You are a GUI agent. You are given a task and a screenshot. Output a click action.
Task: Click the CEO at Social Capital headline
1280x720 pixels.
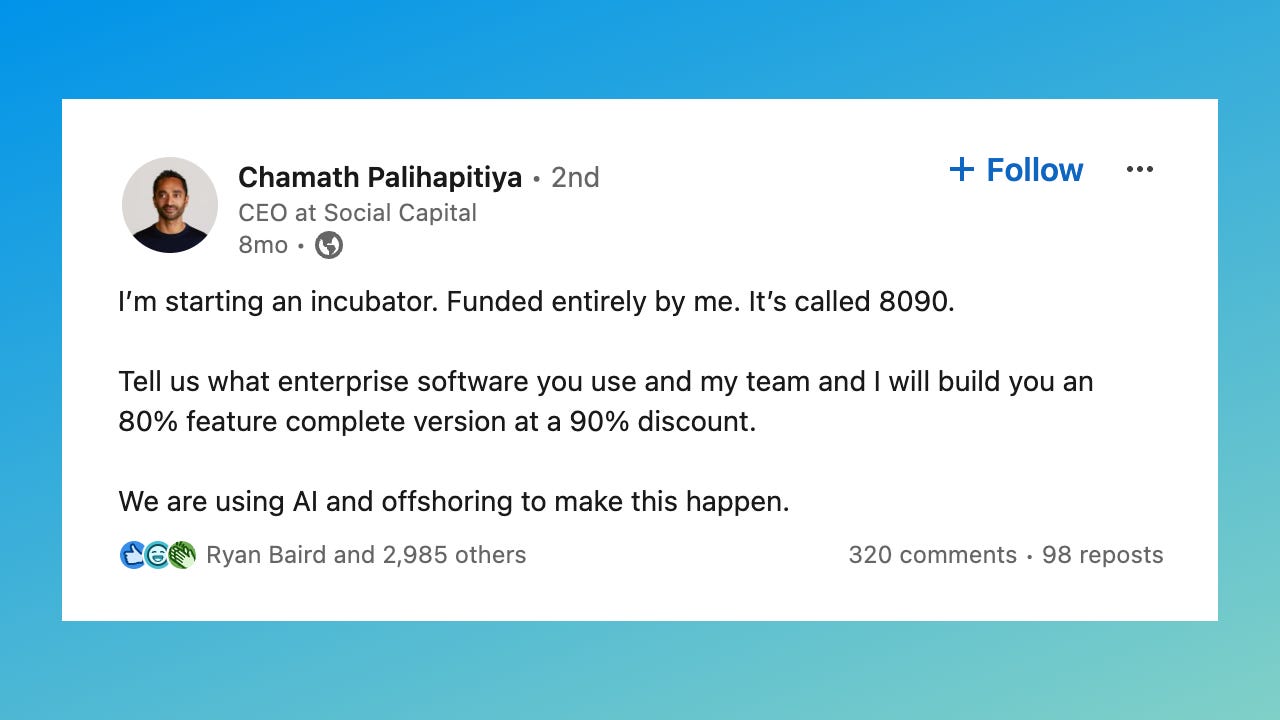(x=357, y=212)
